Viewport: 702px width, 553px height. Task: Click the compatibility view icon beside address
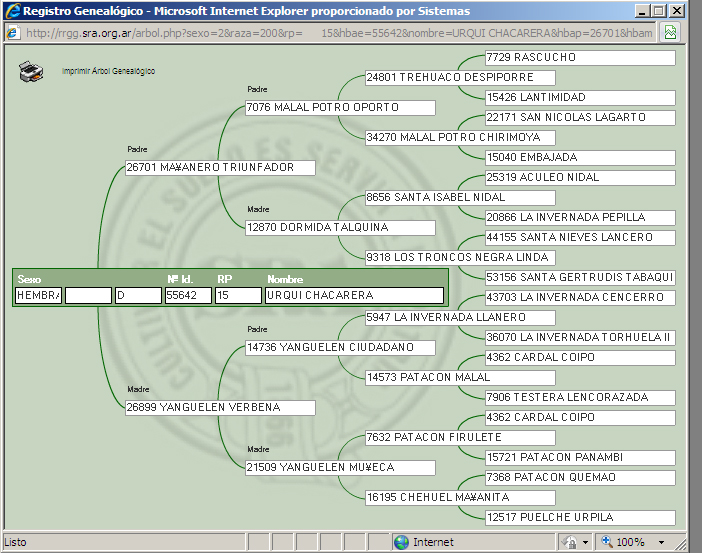[670, 32]
